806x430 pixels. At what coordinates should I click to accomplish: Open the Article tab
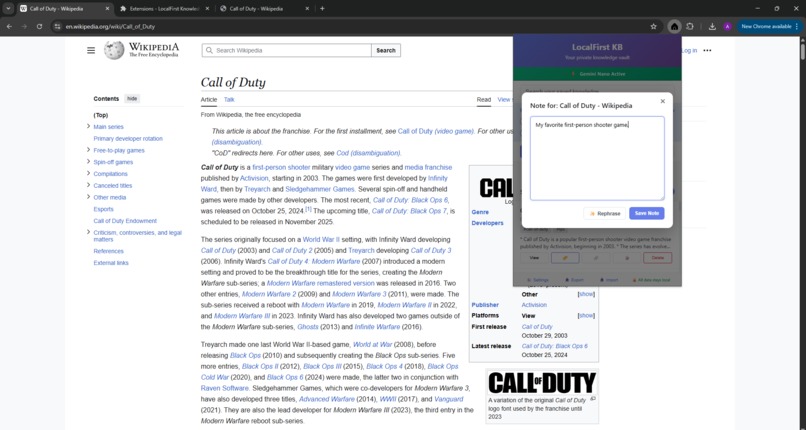click(209, 100)
